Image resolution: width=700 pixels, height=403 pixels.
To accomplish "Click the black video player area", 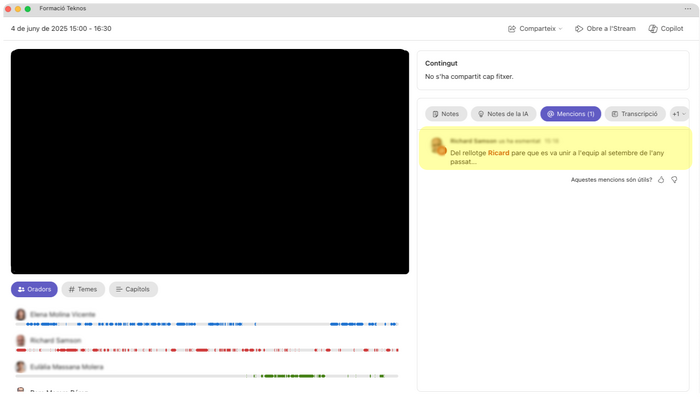I will point(210,162).
